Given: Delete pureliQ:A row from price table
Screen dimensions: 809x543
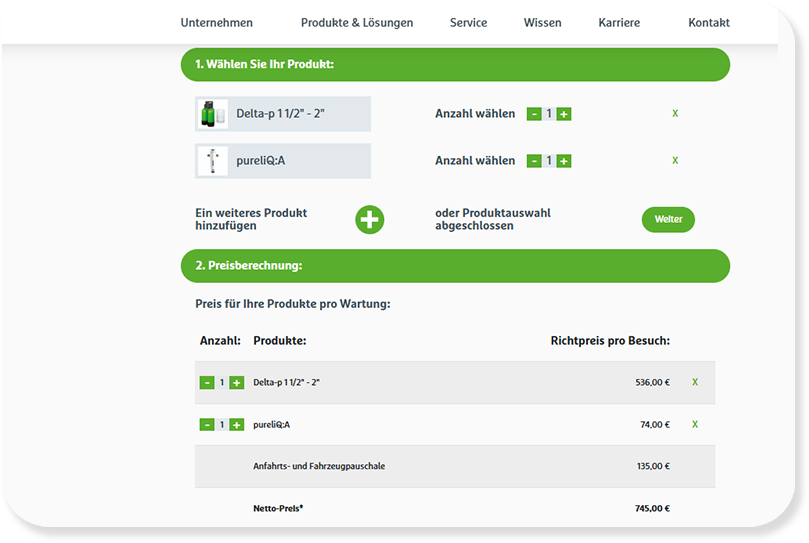Looking at the screenshot, I should click(x=695, y=424).
